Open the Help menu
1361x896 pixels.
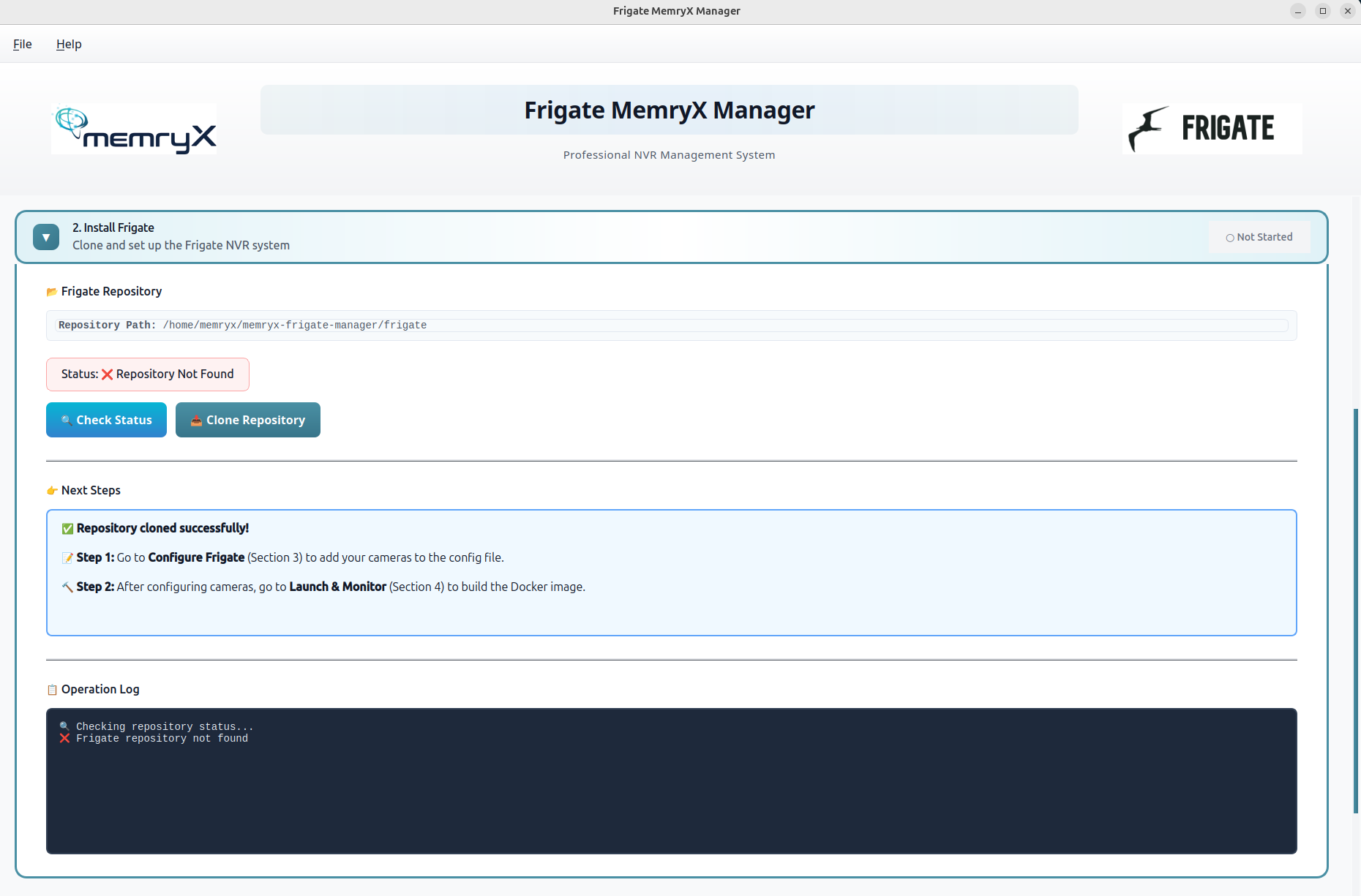[x=69, y=44]
